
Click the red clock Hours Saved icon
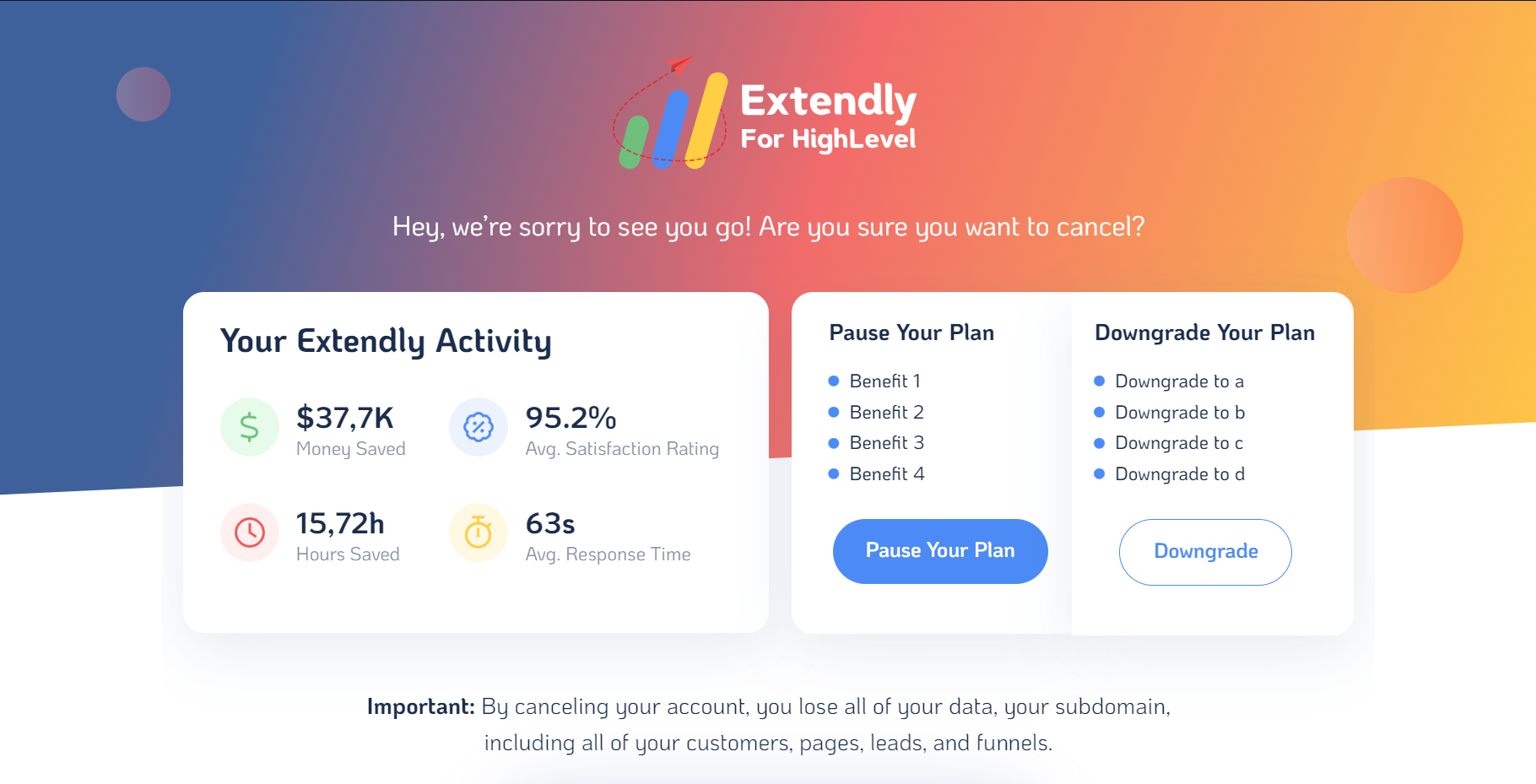pyautogui.click(x=250, y=533)
